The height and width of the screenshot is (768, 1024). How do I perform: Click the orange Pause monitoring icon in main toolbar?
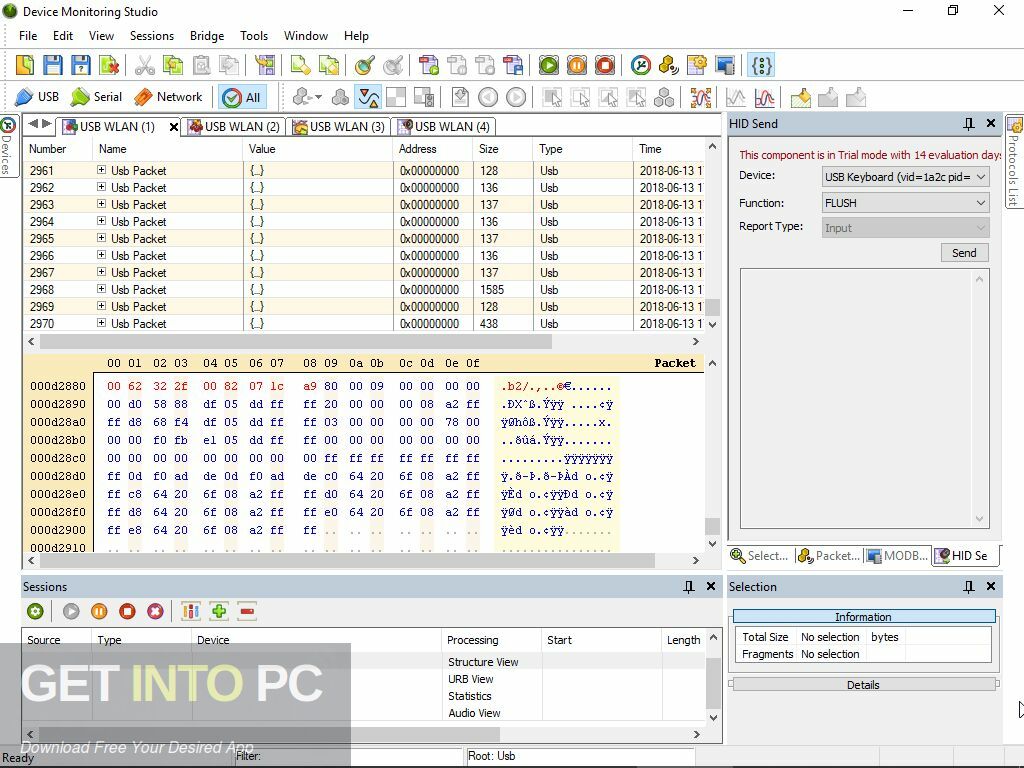[x=577, y=65]
